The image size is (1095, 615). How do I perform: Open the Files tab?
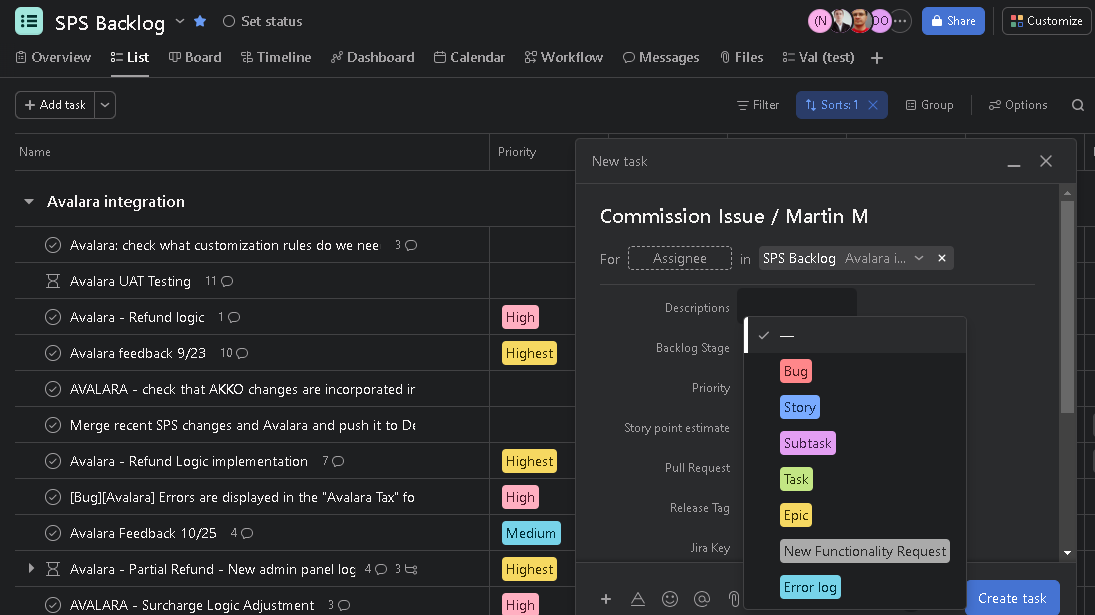[742, 57]
